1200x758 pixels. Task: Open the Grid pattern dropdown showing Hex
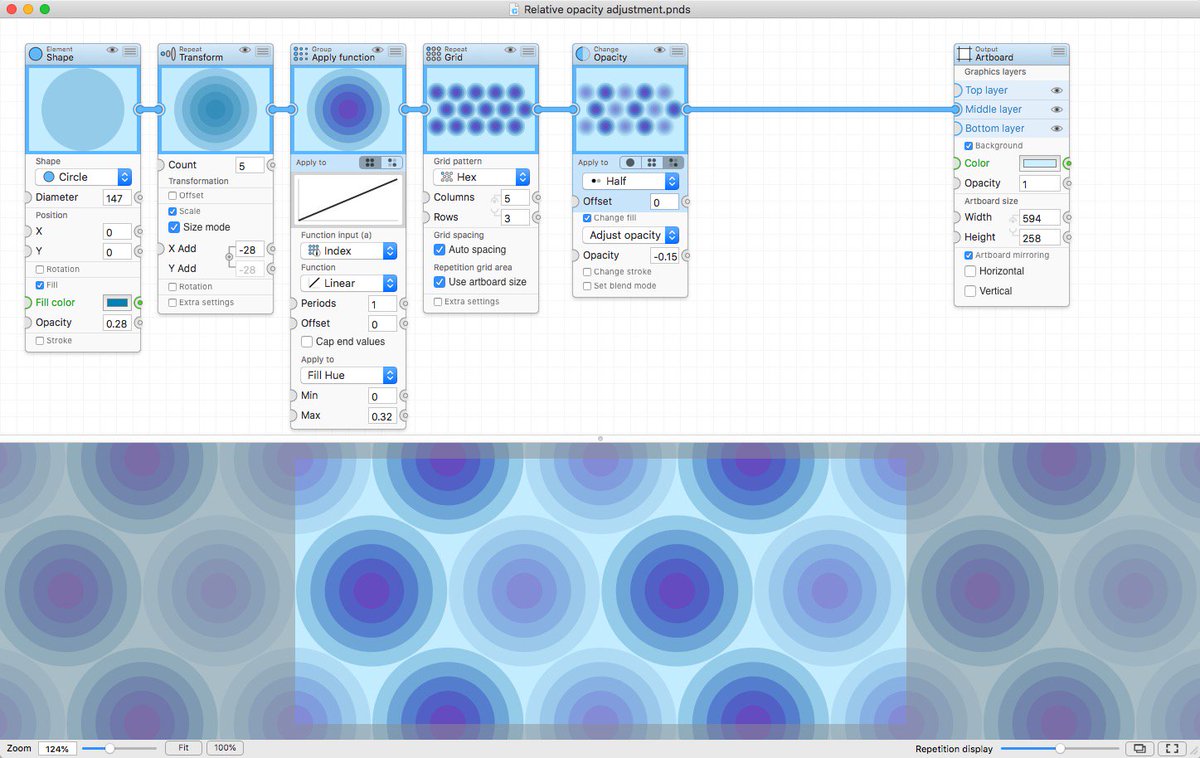click(x=482, y=176)
